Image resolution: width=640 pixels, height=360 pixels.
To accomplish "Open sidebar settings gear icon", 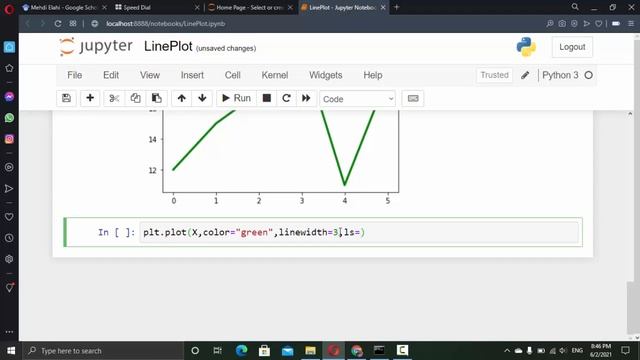I will tap(9, 259).
